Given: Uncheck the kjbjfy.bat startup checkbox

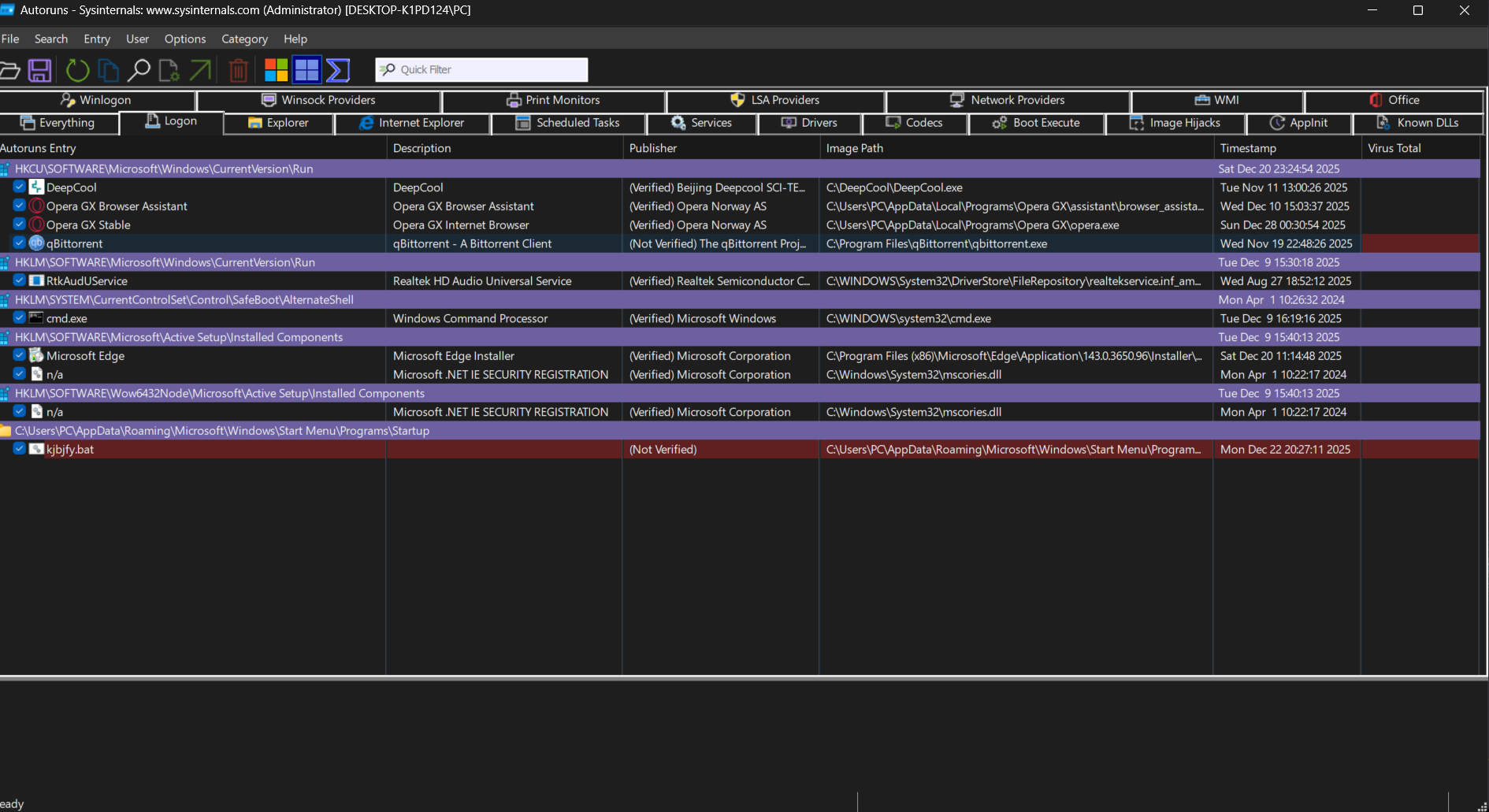Looking at the screenshot, I should (20, 448).
